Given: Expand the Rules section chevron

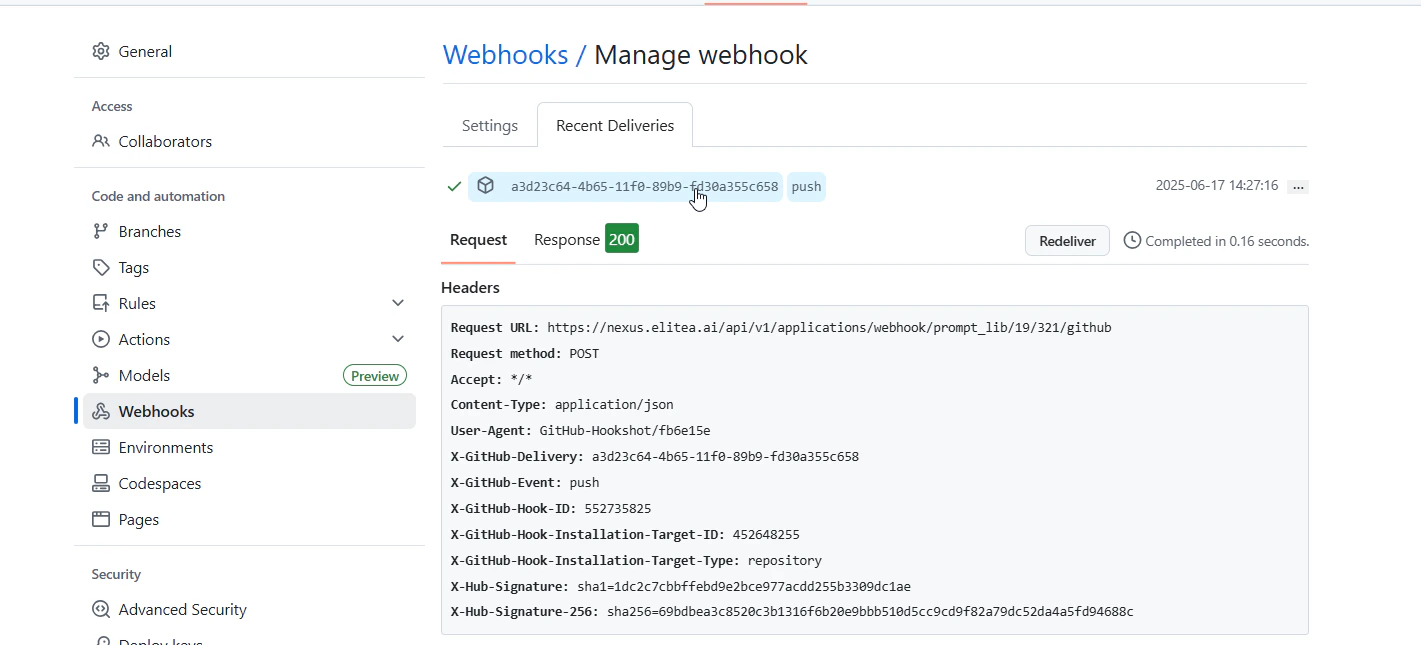Looking at the screenshot, I should (398, 302).
